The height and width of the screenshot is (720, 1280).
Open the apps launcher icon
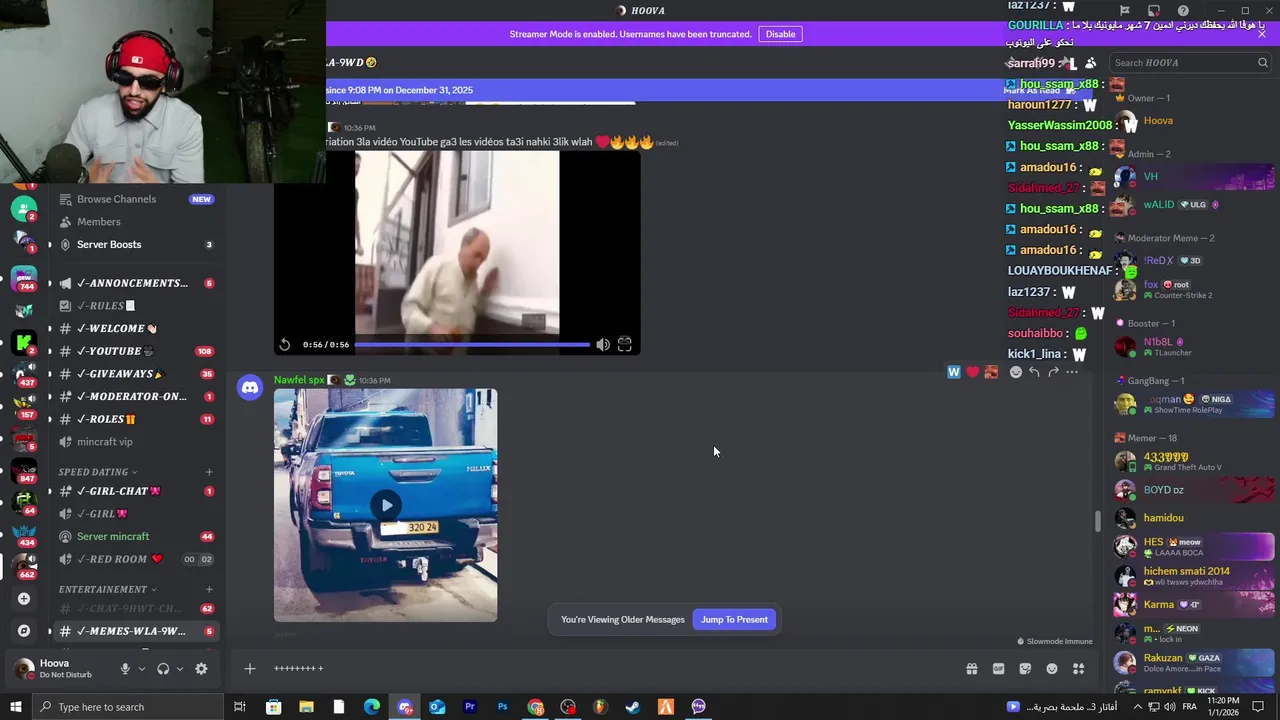(x=1079, y=668)
